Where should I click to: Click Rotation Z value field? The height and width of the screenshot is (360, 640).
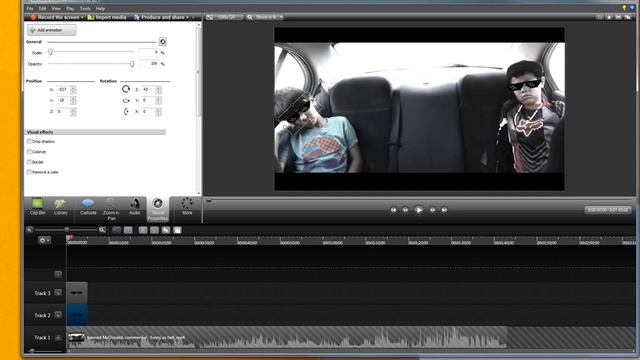tap(148, 89)
